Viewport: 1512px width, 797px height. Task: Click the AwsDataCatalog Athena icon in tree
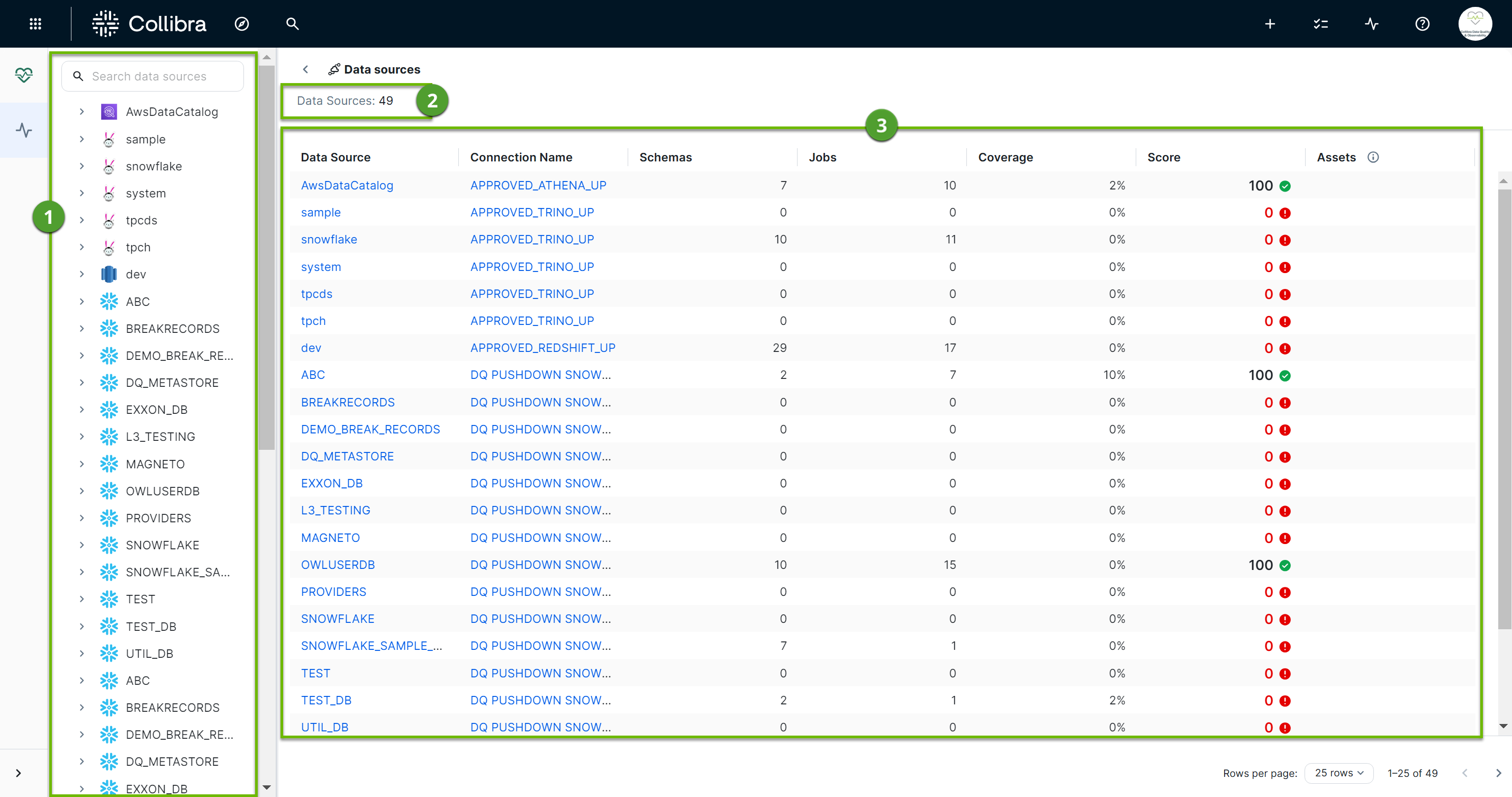pos(109,112)
